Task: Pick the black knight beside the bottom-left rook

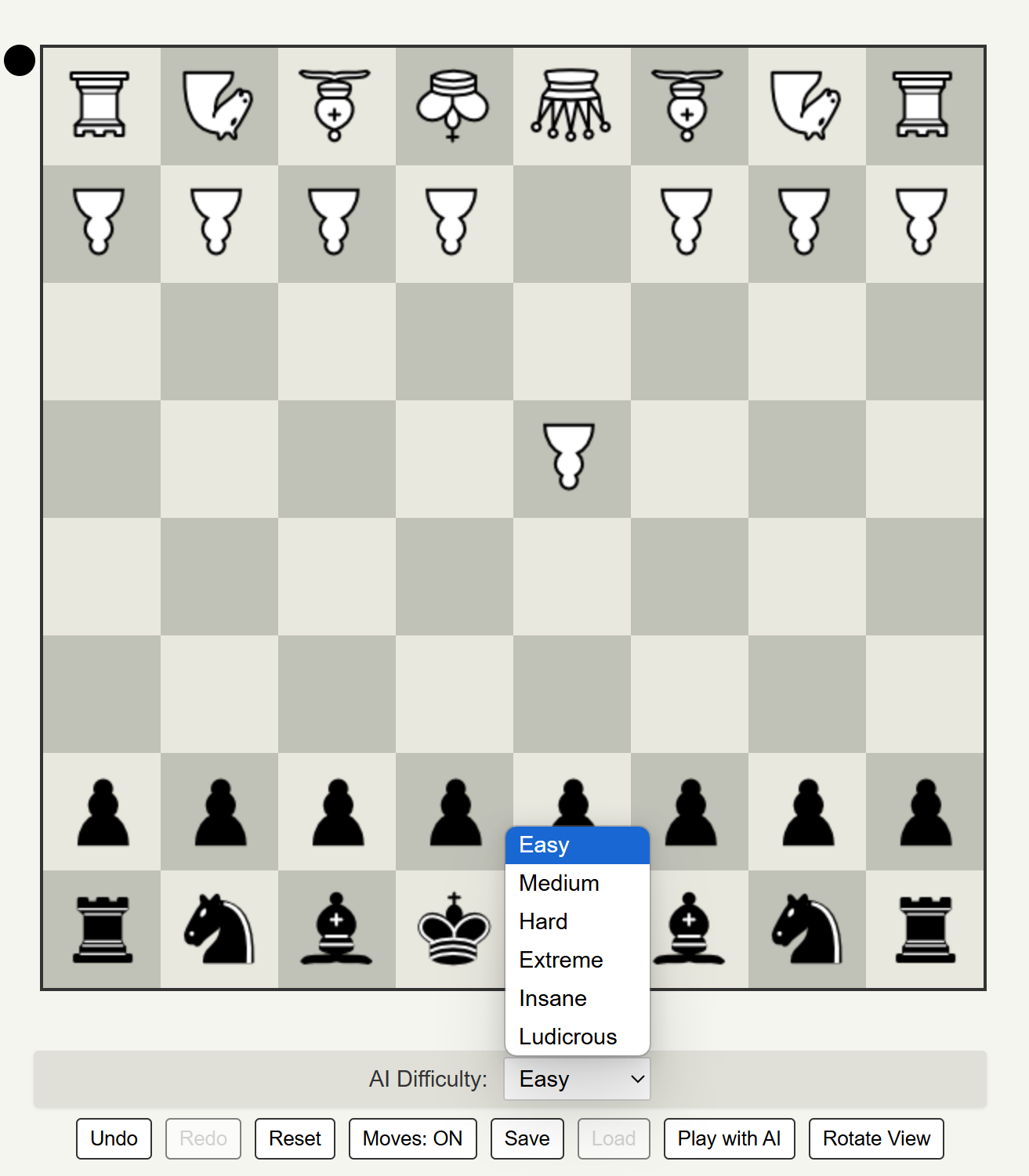Action: [x=219, y=929]
